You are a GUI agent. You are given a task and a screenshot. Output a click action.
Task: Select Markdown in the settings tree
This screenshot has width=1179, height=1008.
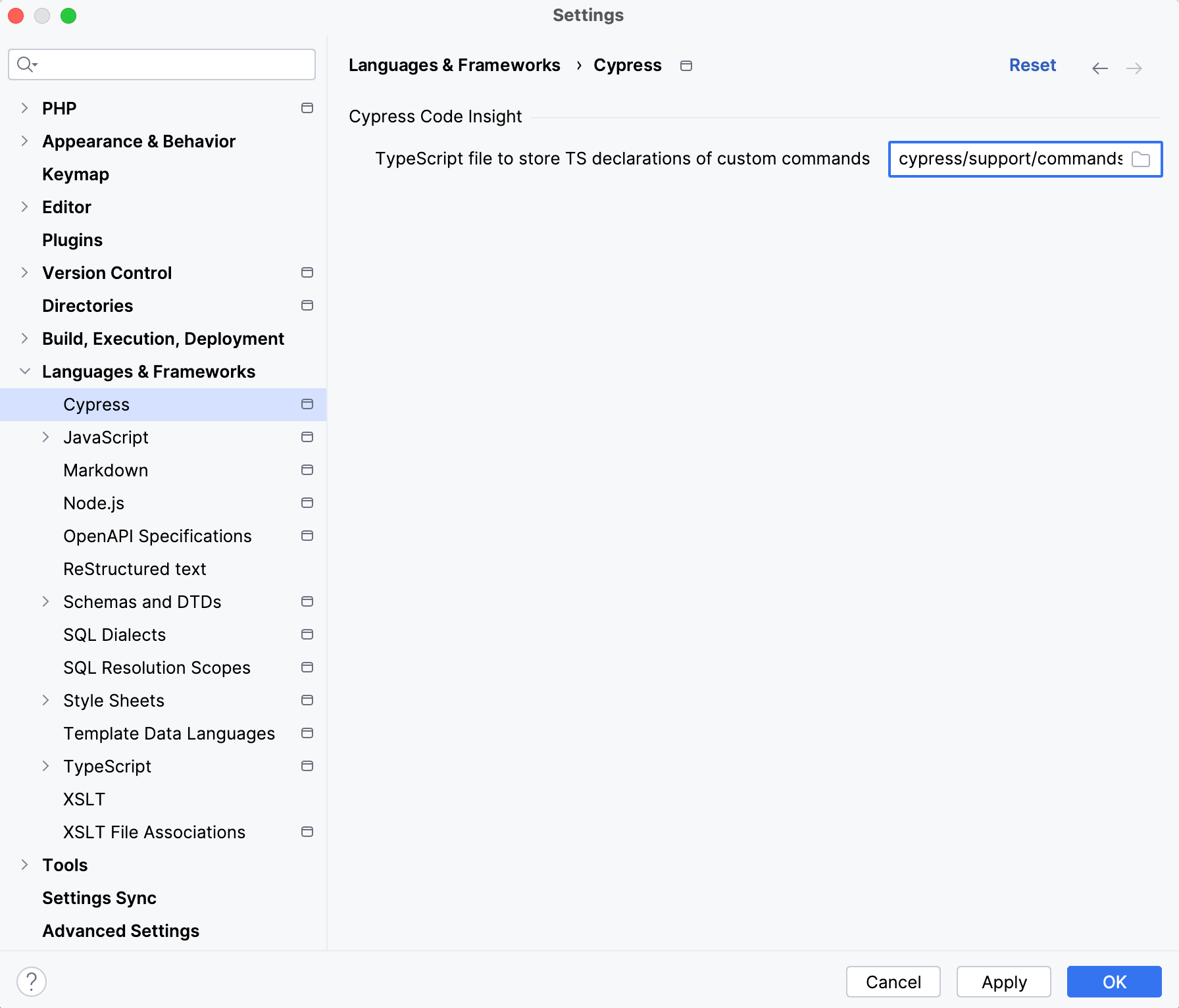(x=106, y=470)
